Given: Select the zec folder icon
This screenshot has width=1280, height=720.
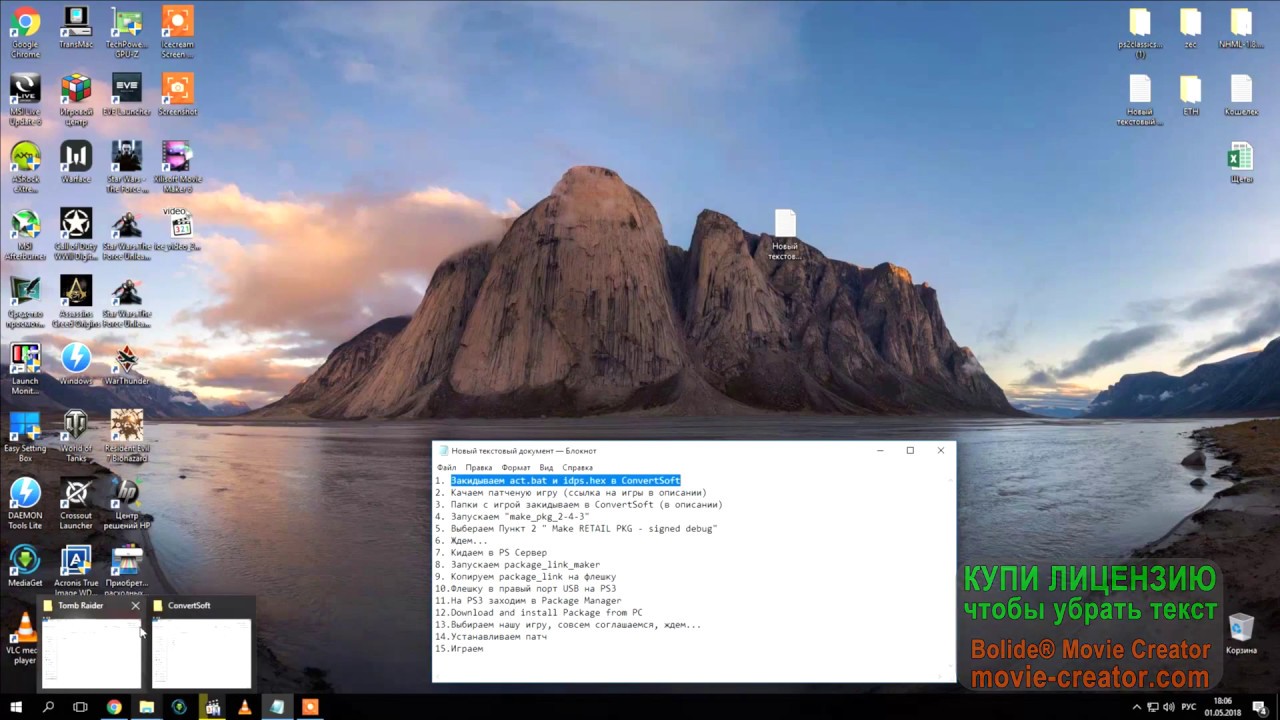Looking at the screenshot, I should (x=1190, y=30).
